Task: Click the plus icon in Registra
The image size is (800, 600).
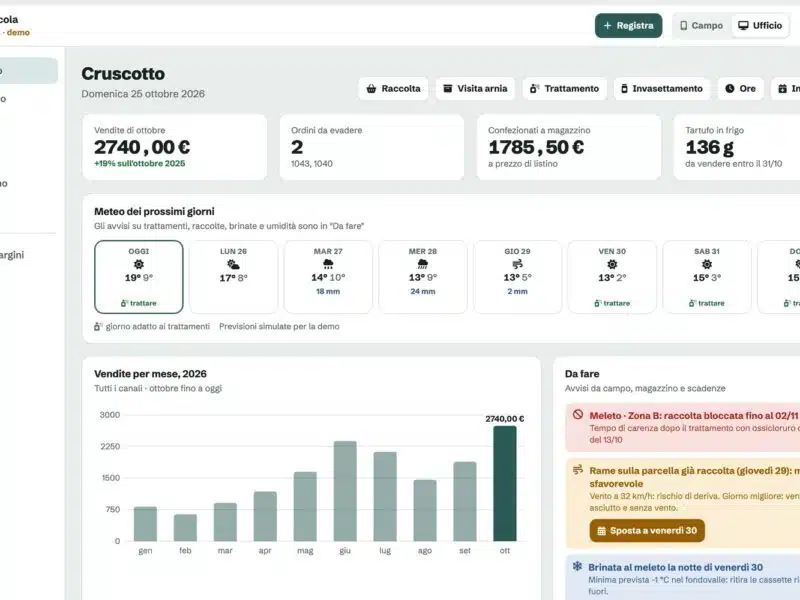Action: (x=607, y=26)
